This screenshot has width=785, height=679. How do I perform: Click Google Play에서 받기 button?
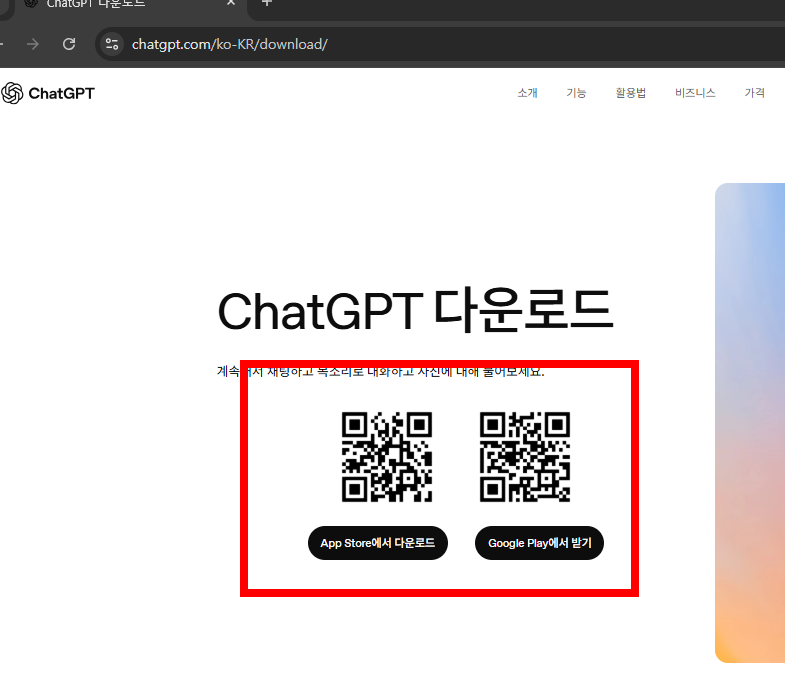point(539,543)
